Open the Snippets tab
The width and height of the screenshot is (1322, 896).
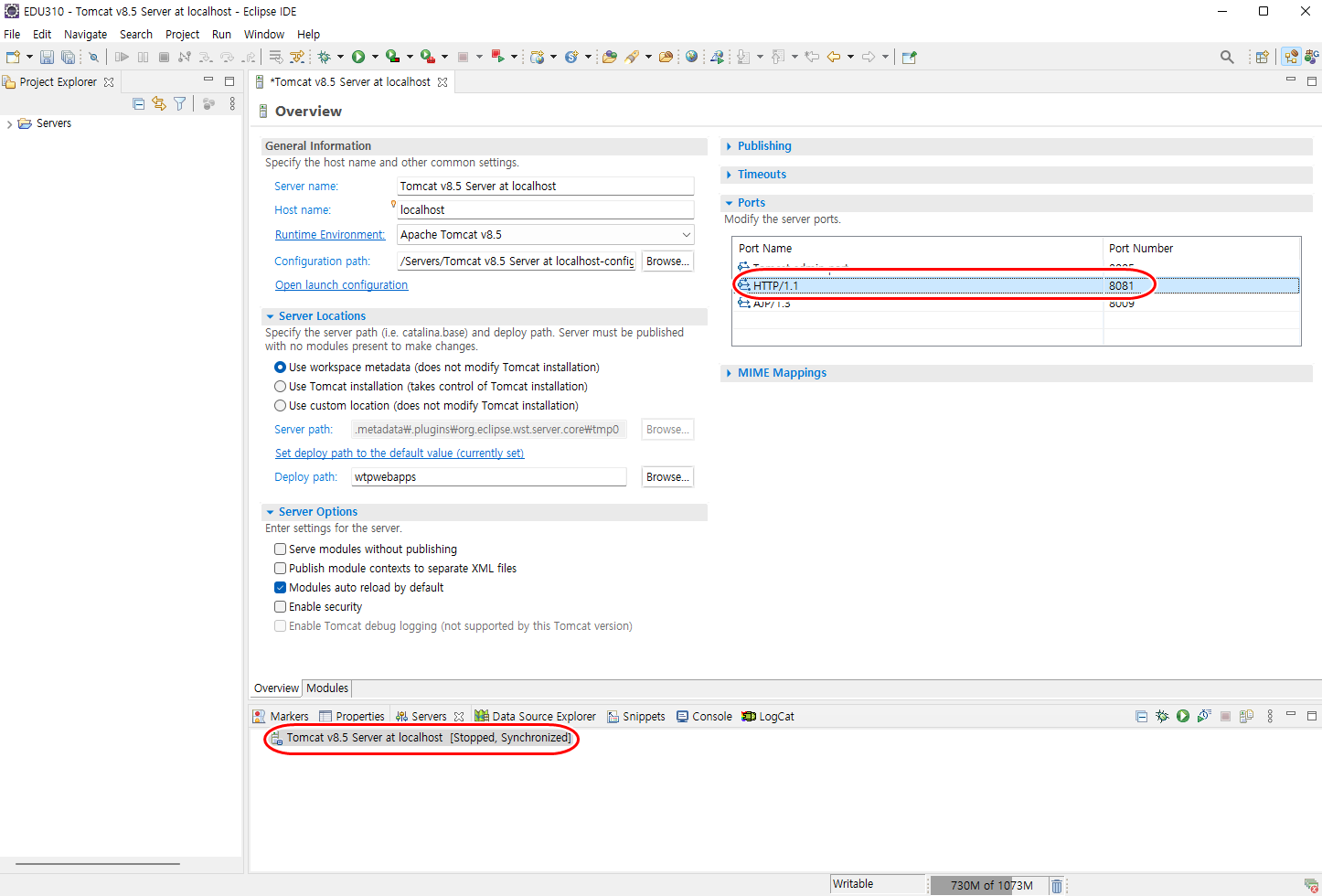pyautogui.click(x=636, y=717)
